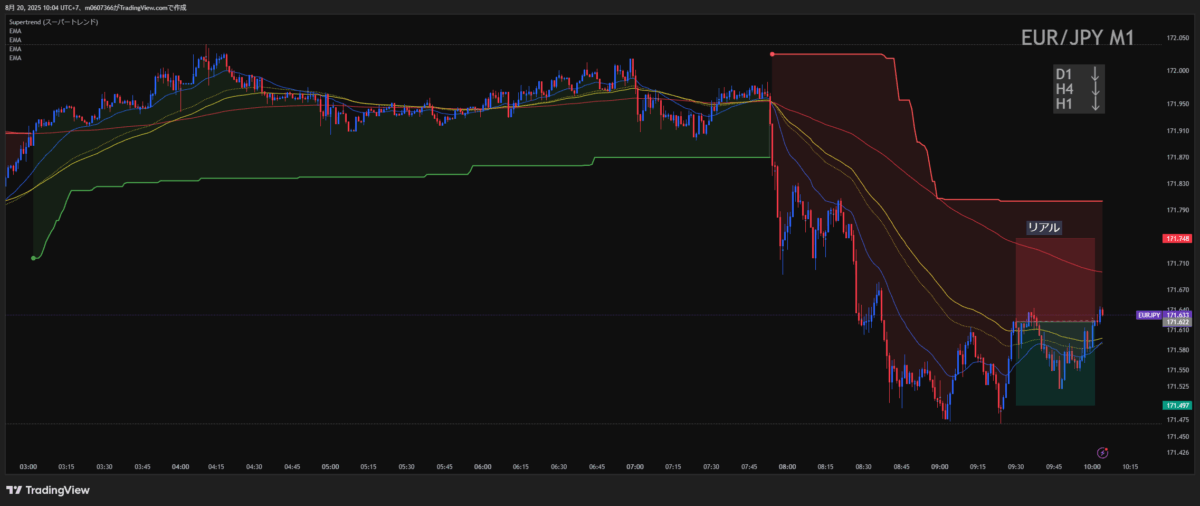Click the gray 171.622 entry price label
1200x506 pixels.
tap(1176, 322)
